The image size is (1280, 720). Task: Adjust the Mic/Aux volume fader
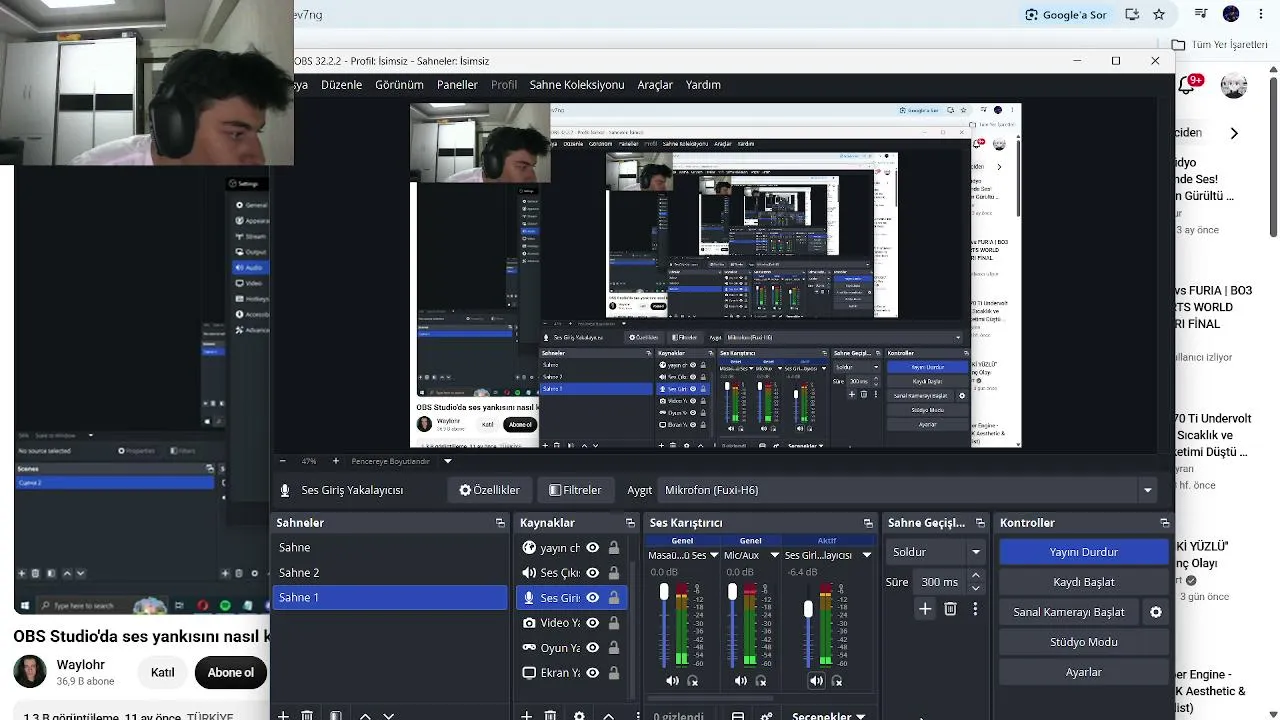click(732, 593)
